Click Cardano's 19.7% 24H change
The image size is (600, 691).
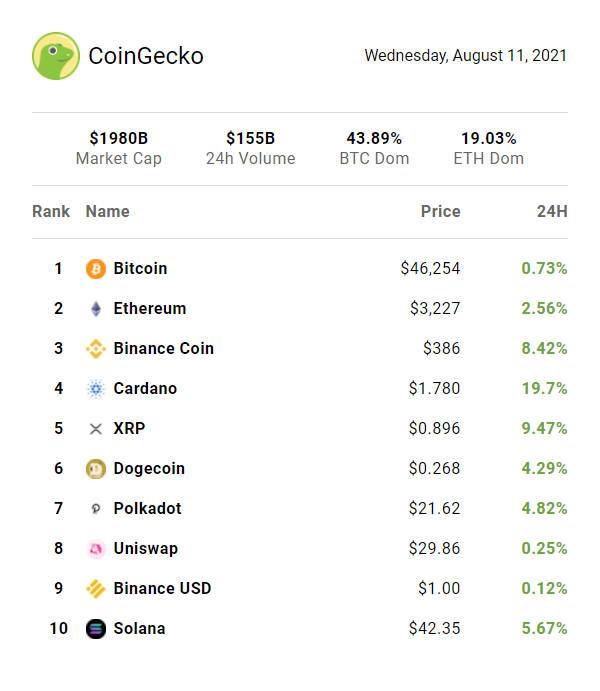[x=544, y=389]
